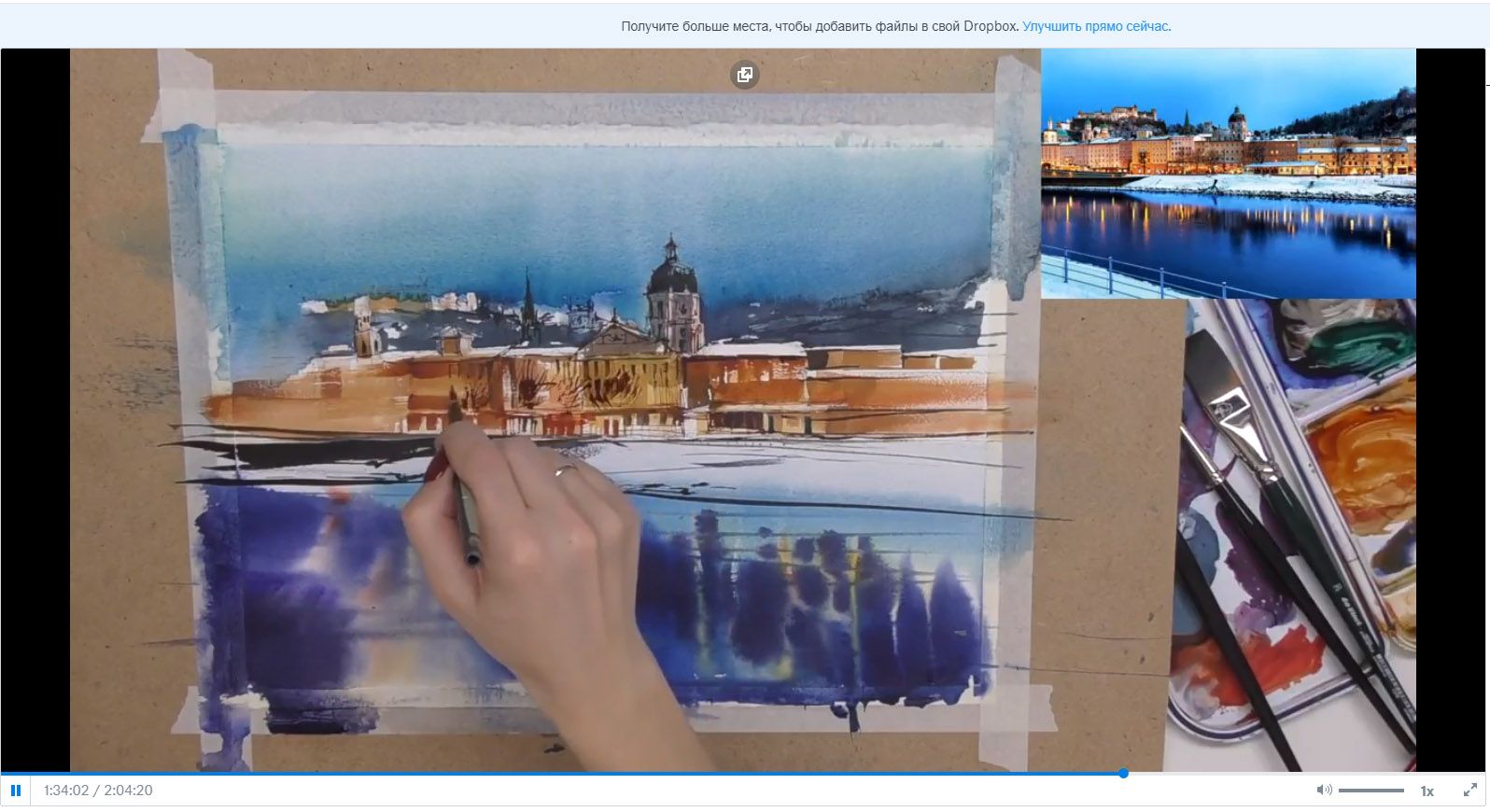Seek on the video progress bar
This screenshot has width=1490, height=812.
[x=743, y=774]
